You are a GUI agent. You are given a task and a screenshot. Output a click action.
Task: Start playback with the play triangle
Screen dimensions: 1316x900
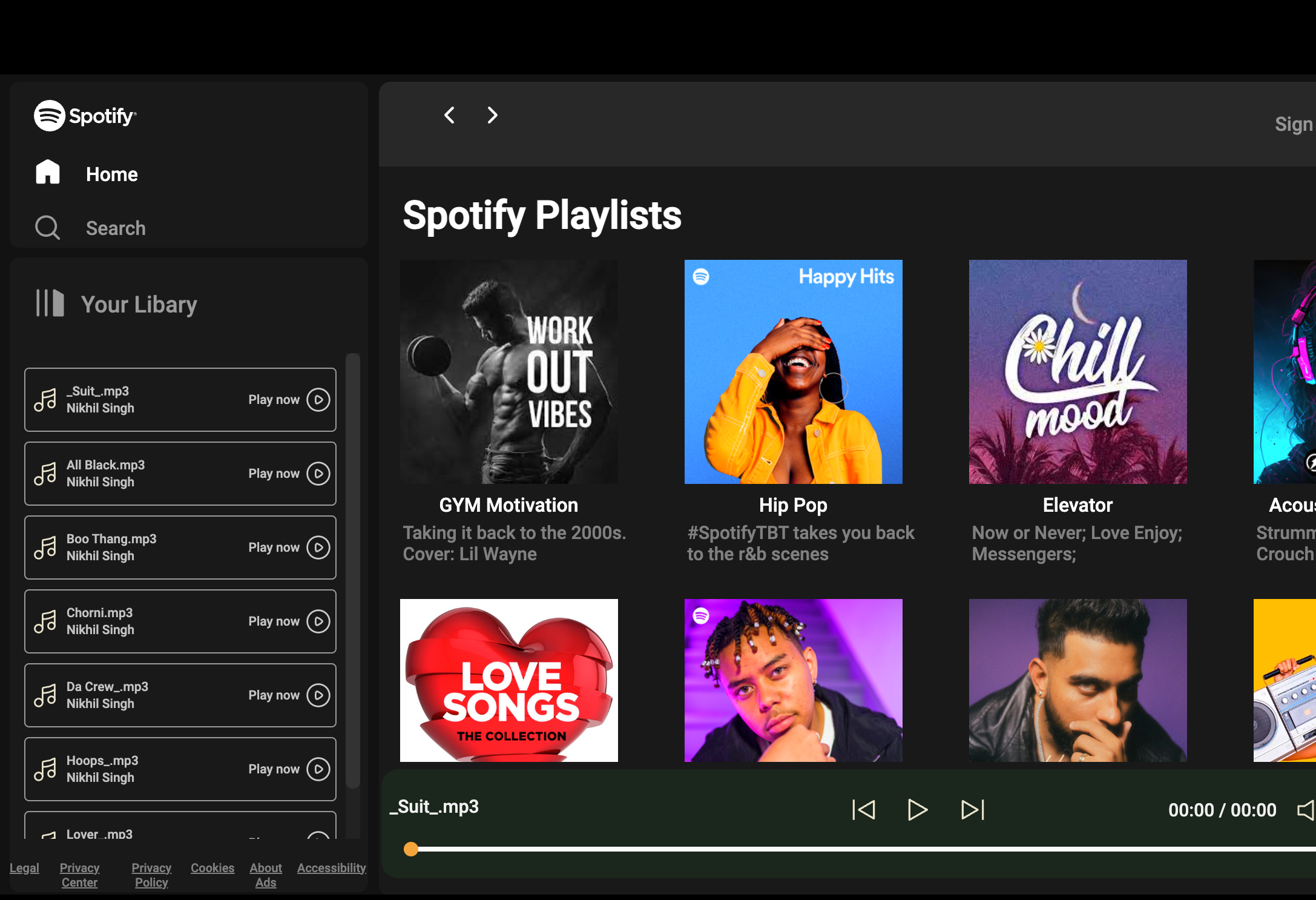[918, 810]
